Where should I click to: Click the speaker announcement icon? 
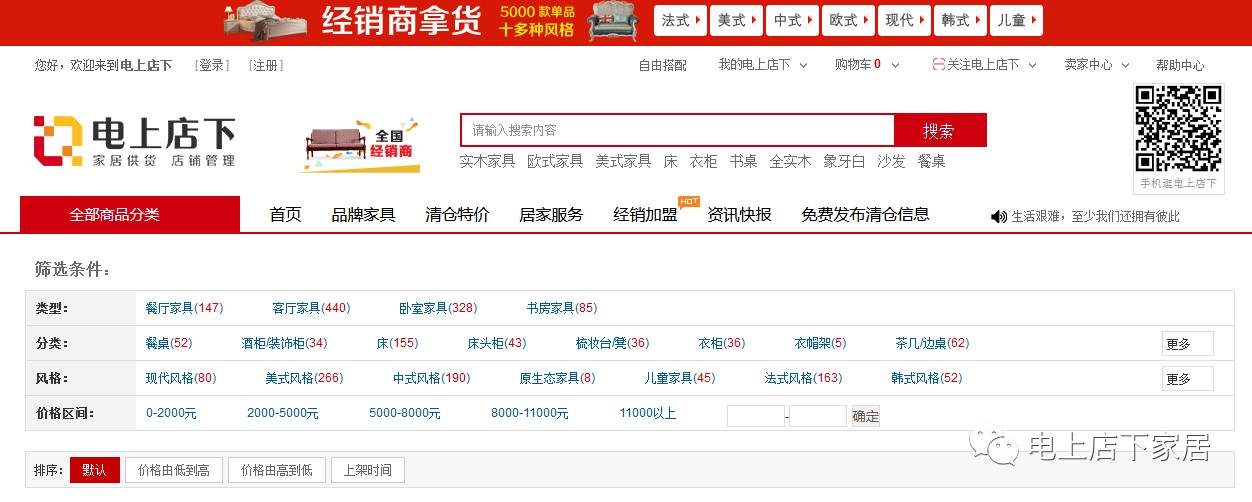click(x=998, y=216)
